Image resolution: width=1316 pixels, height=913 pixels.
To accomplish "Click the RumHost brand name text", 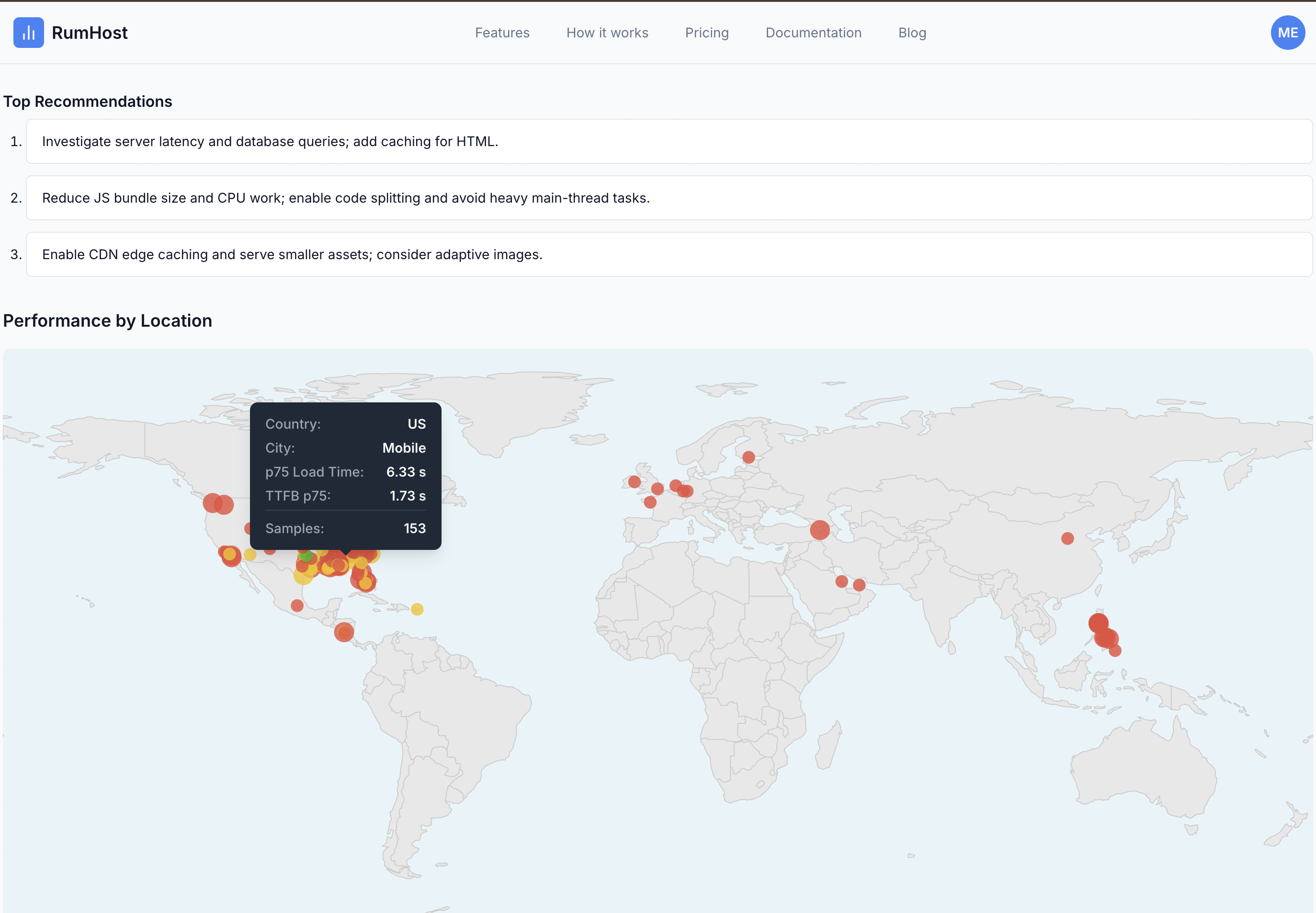I will pos(89,33).
